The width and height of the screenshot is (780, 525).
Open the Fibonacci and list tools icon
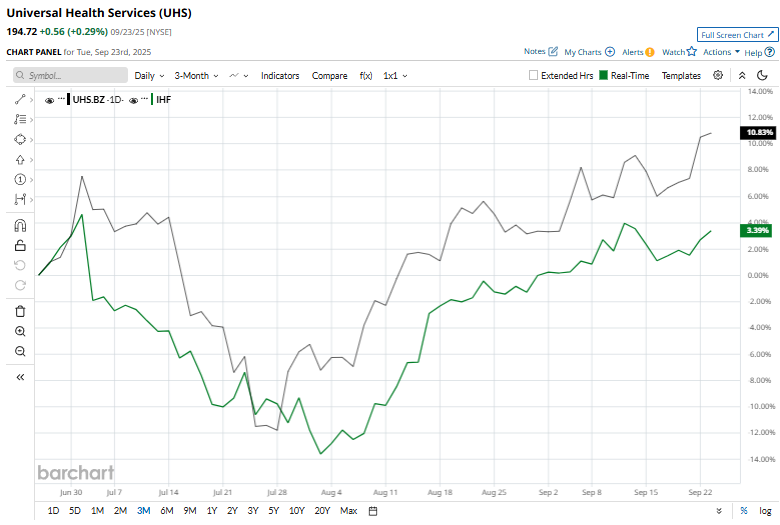point(20,119)
